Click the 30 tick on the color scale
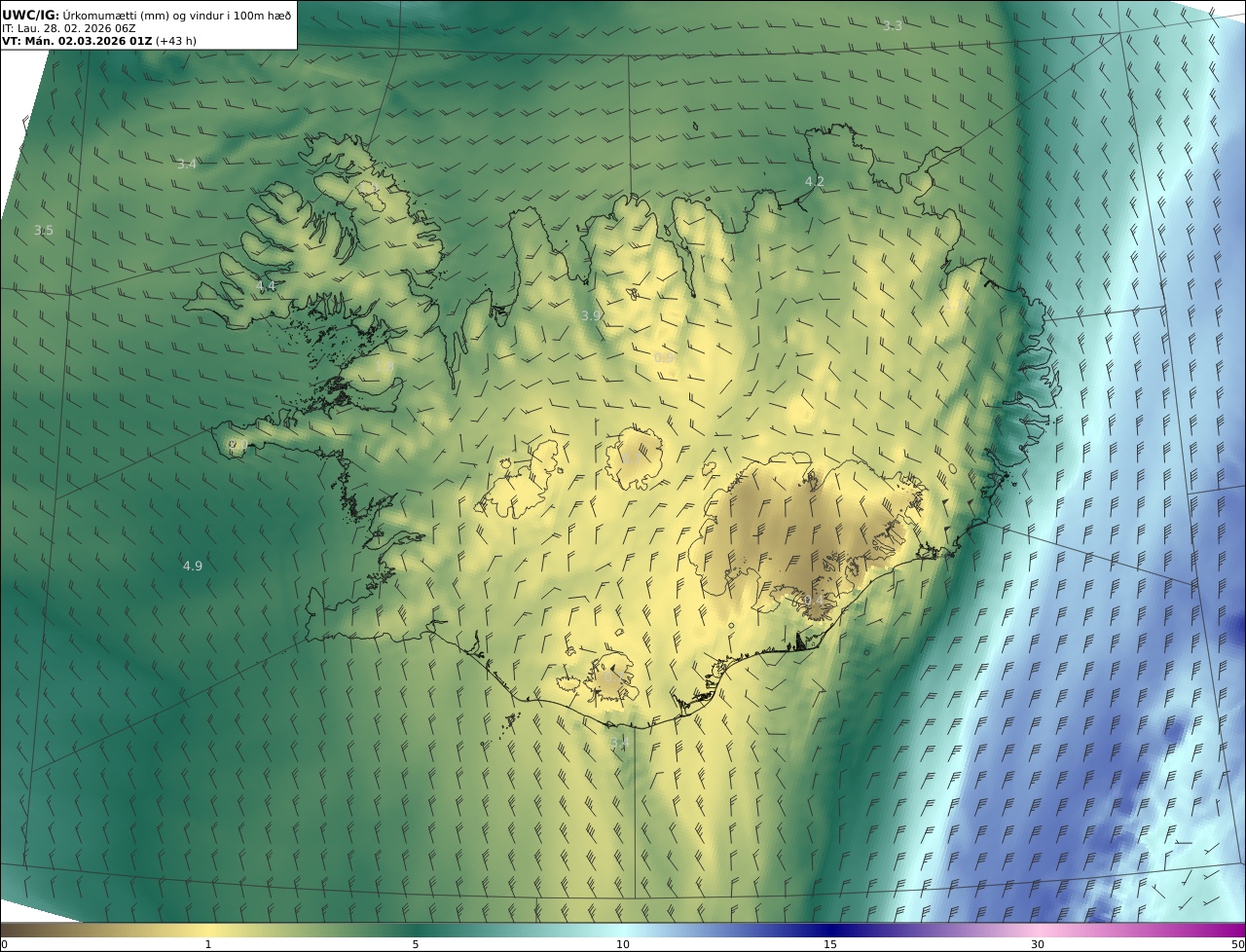The width and height of the screenshot is (1246, 952). (x=1038, y=944)
